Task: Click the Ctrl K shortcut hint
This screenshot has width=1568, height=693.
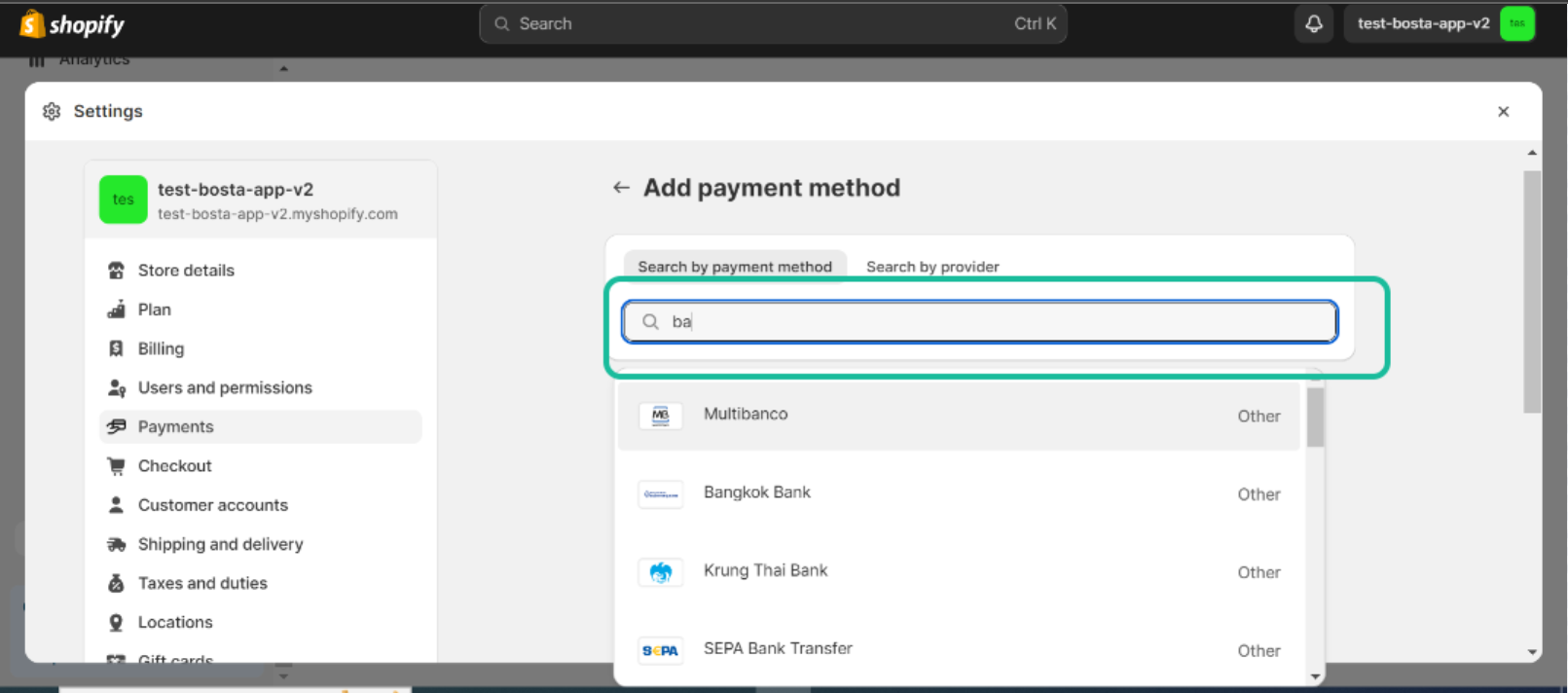Action: (1035, 23)
